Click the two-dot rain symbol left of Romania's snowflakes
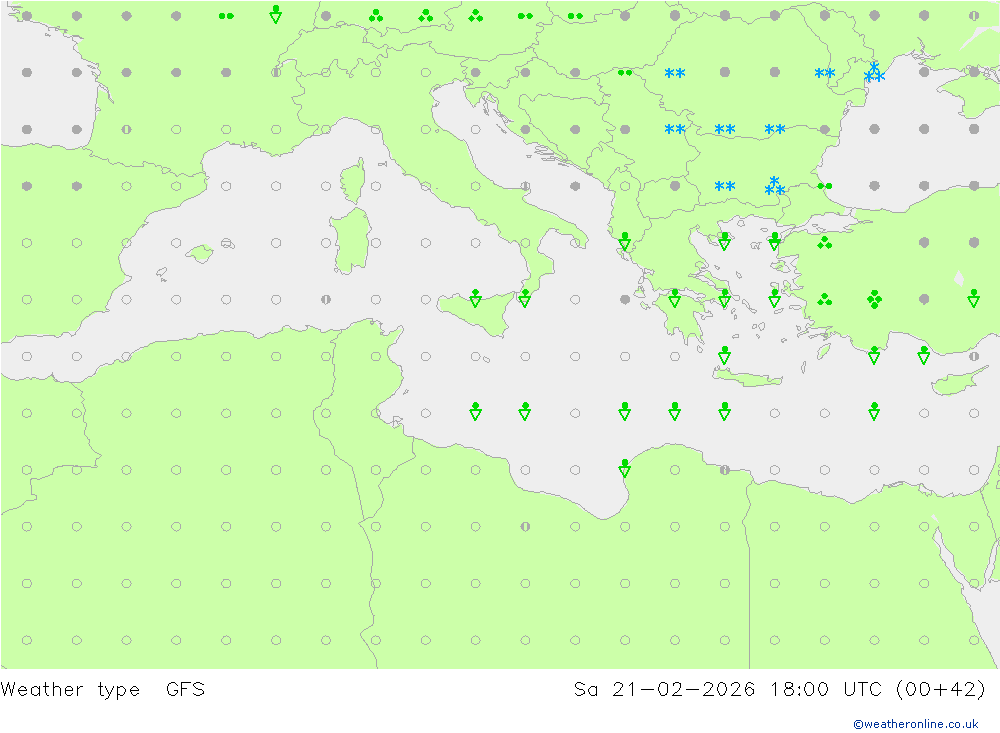Screen dimensions: 1000x733 625,73
